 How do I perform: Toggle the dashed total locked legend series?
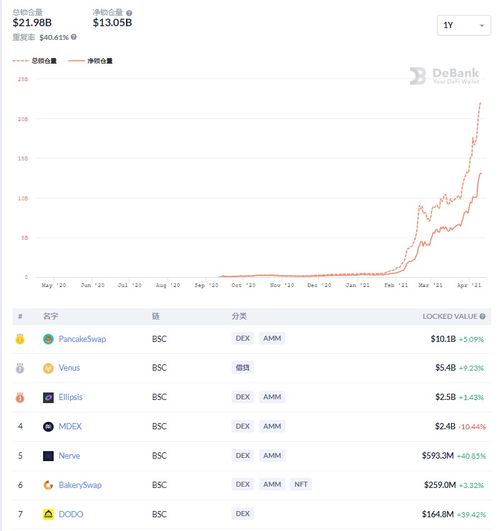click(35, 61)
